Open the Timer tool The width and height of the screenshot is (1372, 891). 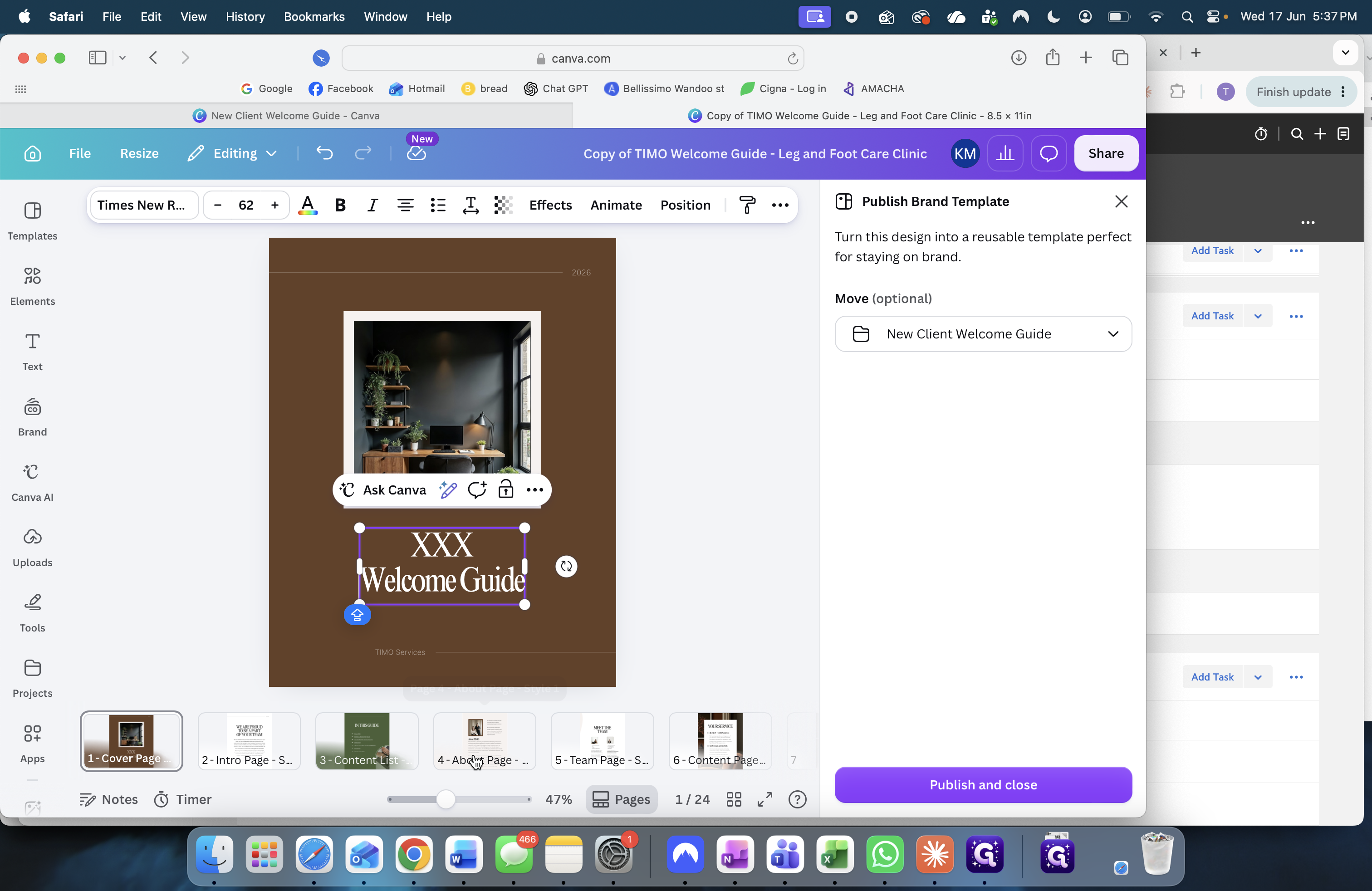click(x=182, y=799)
